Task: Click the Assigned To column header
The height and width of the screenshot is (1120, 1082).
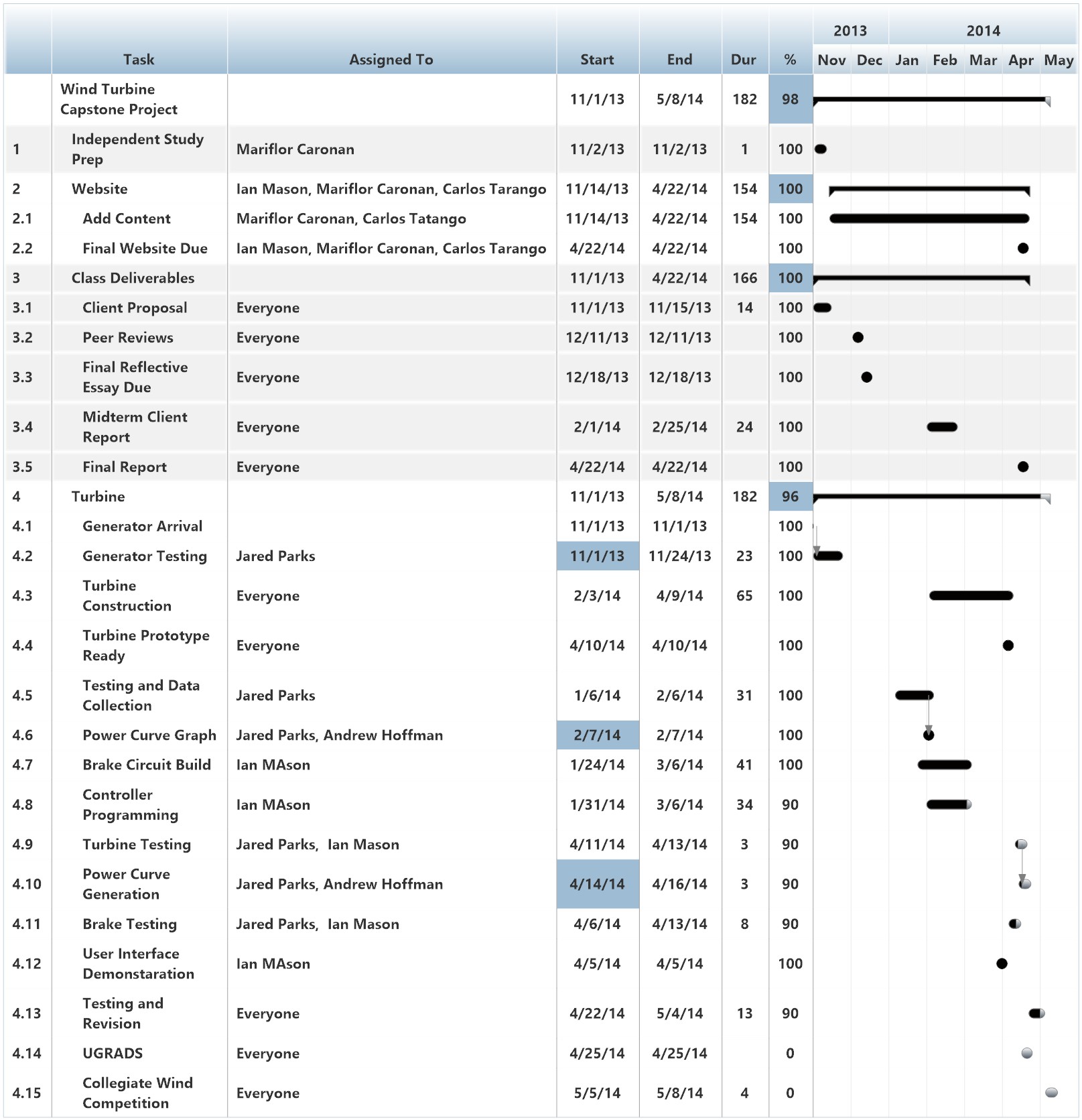Action: [x=391, y=60]
